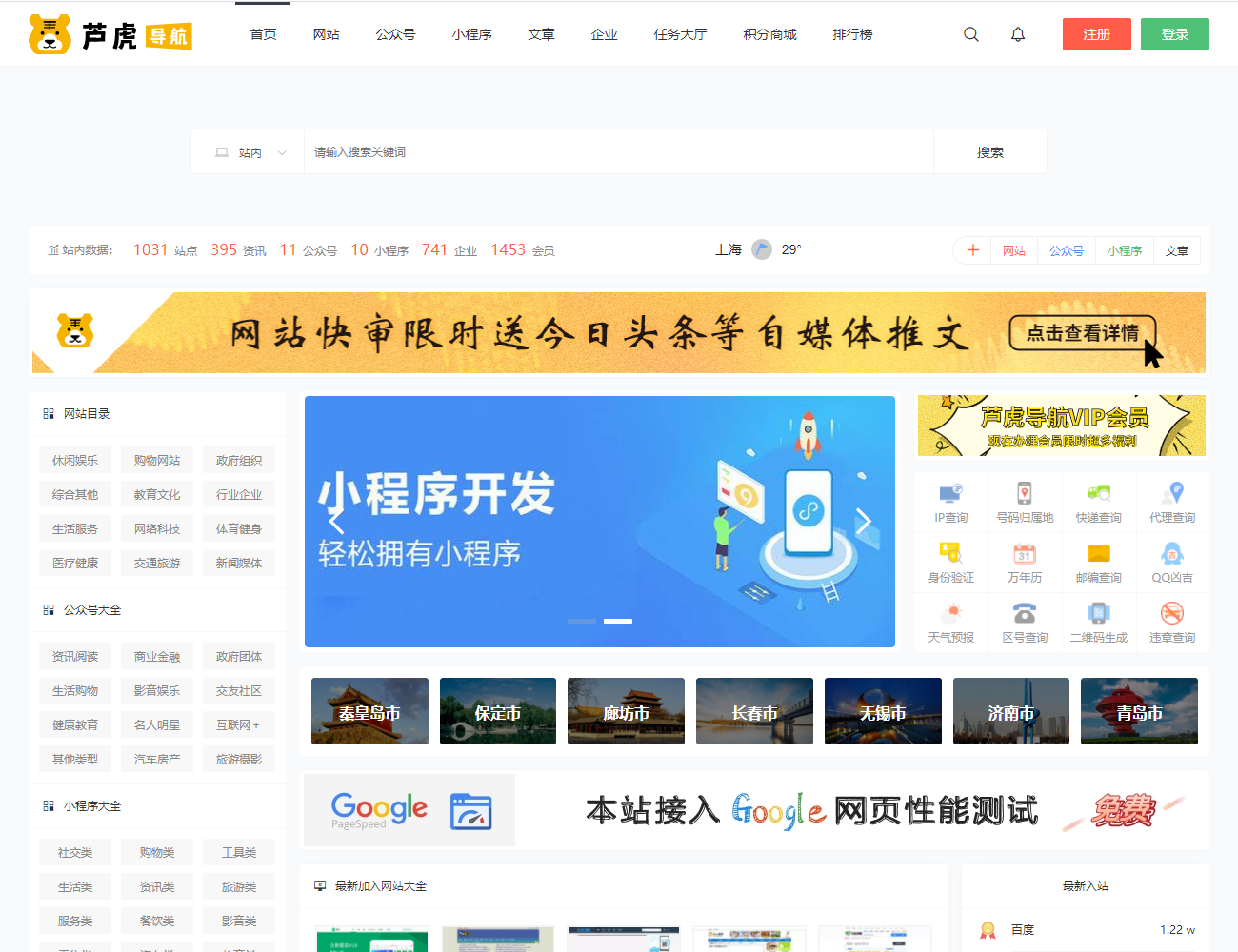Click the 搜索 button
This screenshot has height=952, width=1238.
tap(989, 152)
